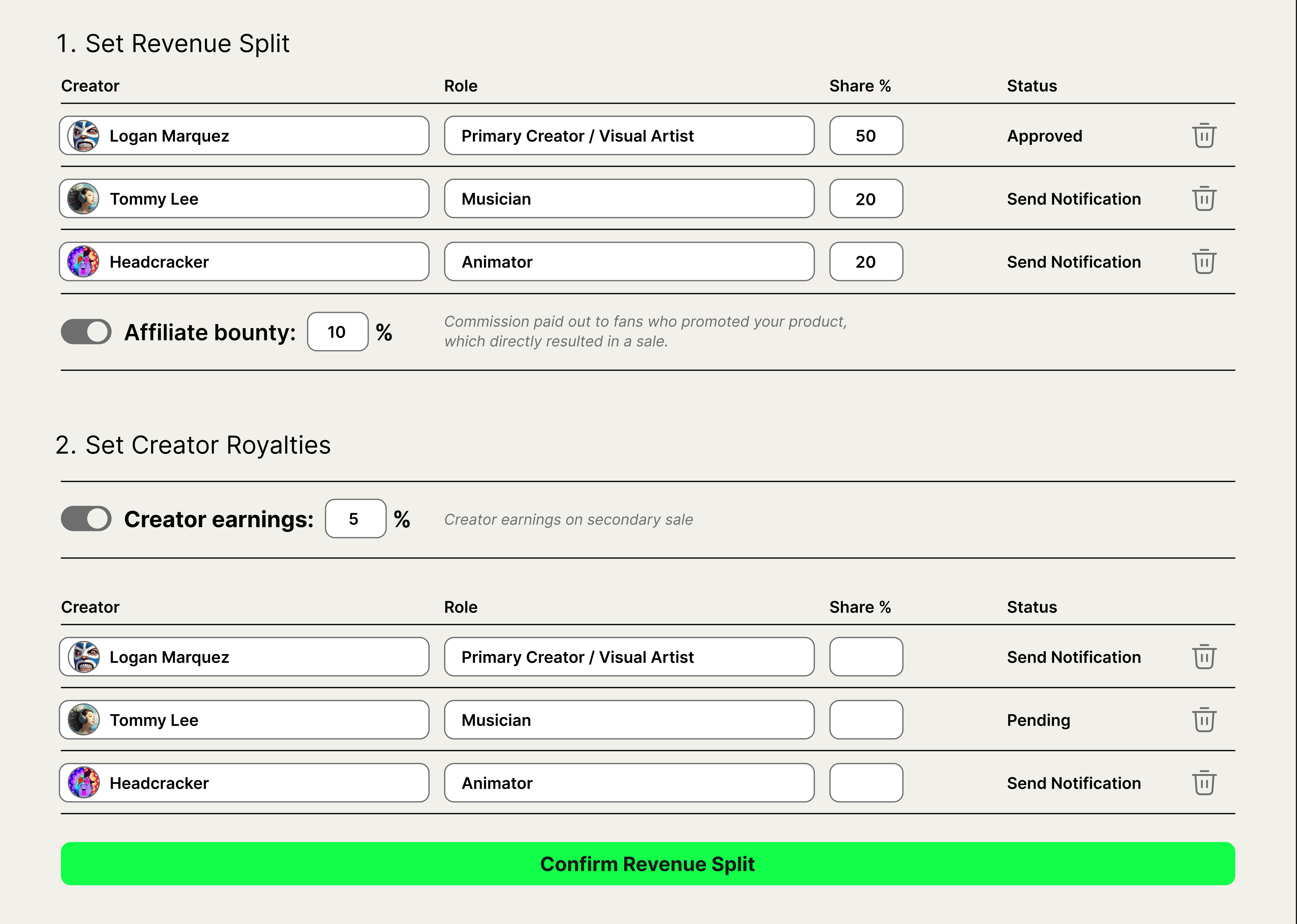Image resolution: width=1297 pixels, height=924 pixels.
Task: Send Notification to Tommy Lee for revenue split
Action: pyautogui.click(x=1073, y=199)
